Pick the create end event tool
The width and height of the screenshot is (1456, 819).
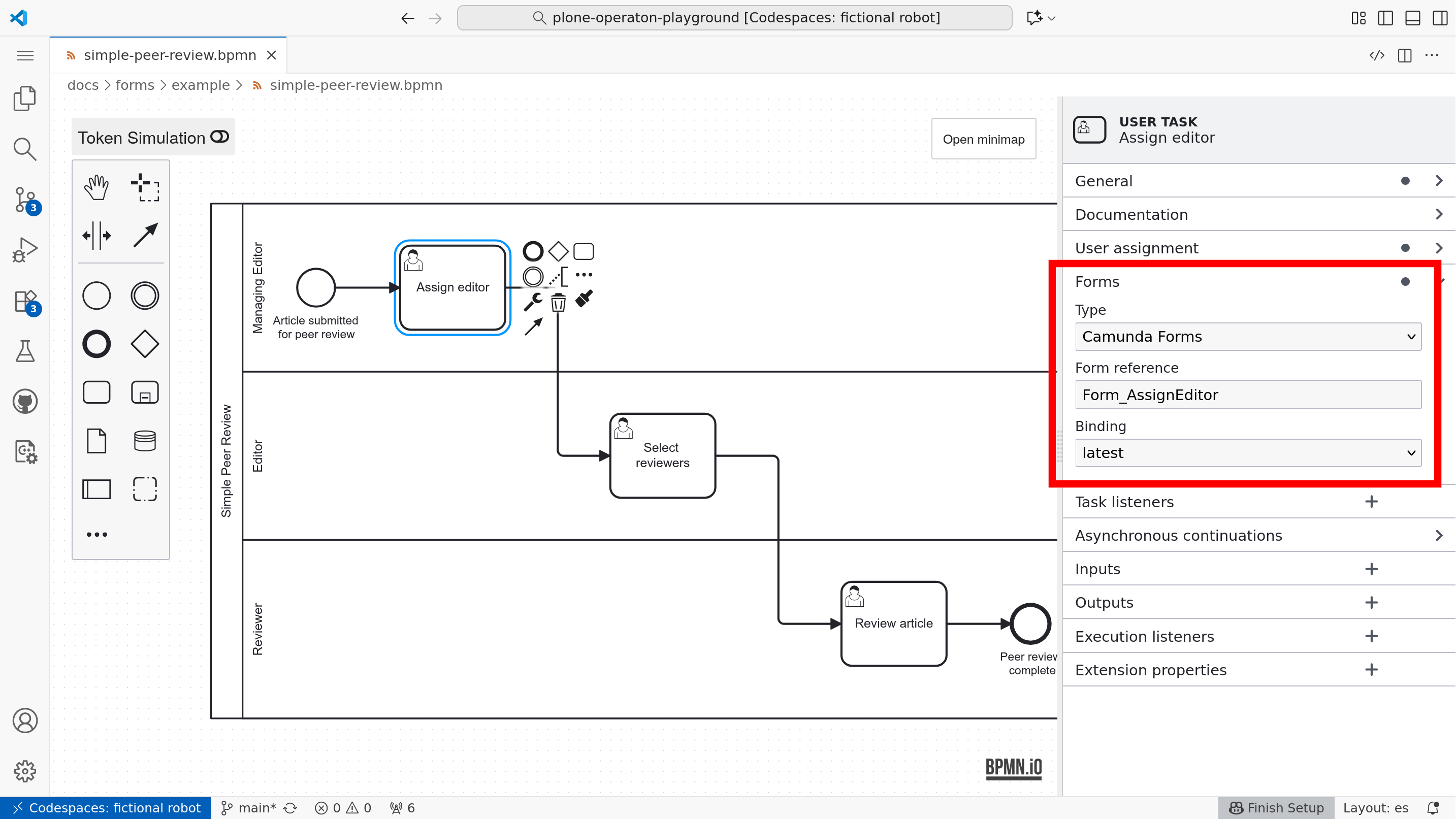[96, 344]
